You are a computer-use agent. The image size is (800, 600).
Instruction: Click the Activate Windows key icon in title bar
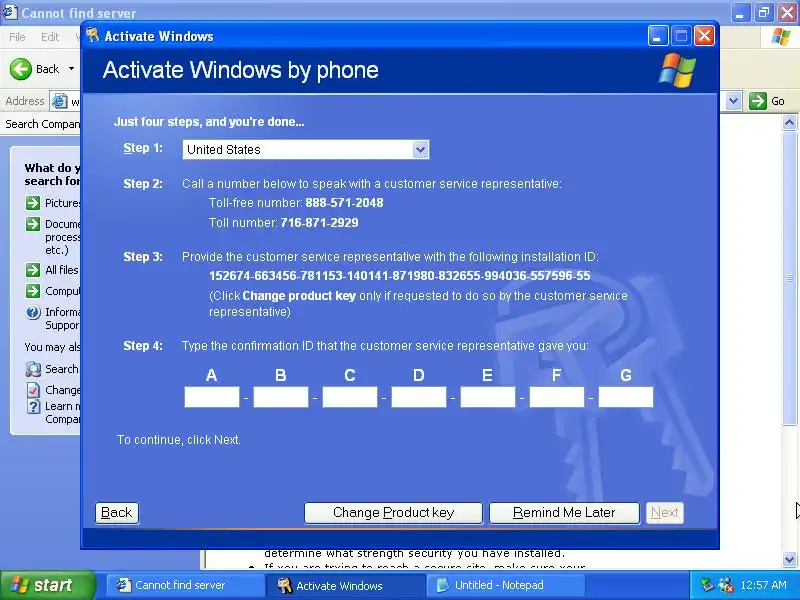click(x=93, y=36)
